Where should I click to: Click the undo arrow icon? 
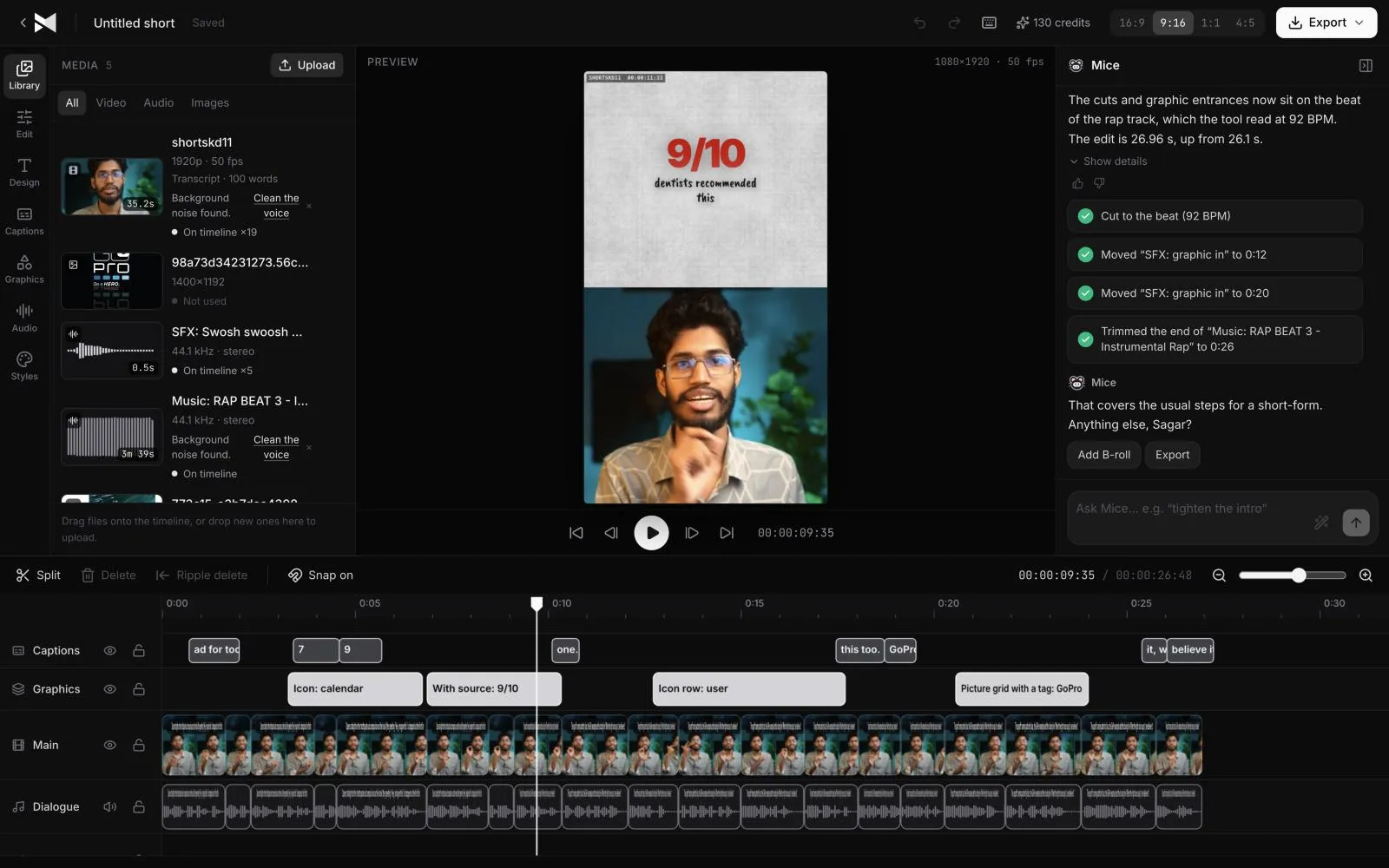click(x=920, y=23)
